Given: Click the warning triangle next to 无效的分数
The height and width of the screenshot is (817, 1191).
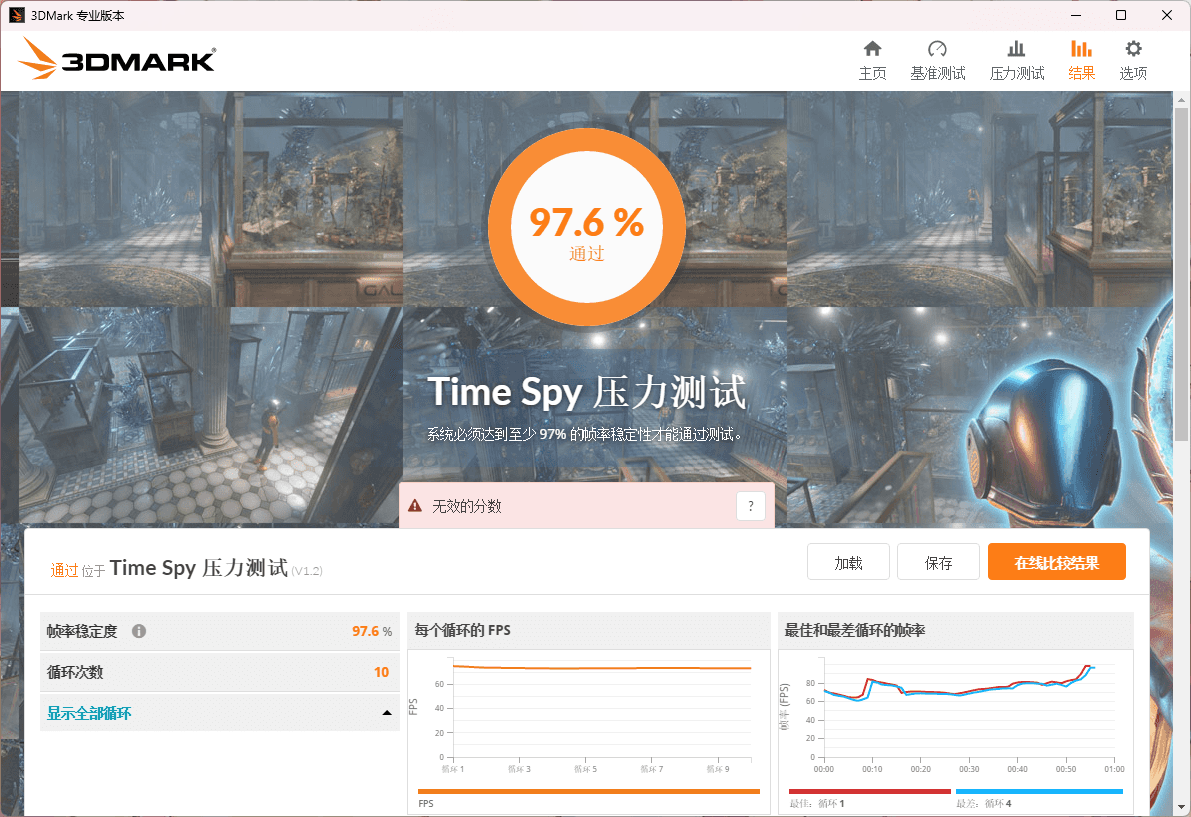Looking at the screenshot, I should (x=415, y=506).
